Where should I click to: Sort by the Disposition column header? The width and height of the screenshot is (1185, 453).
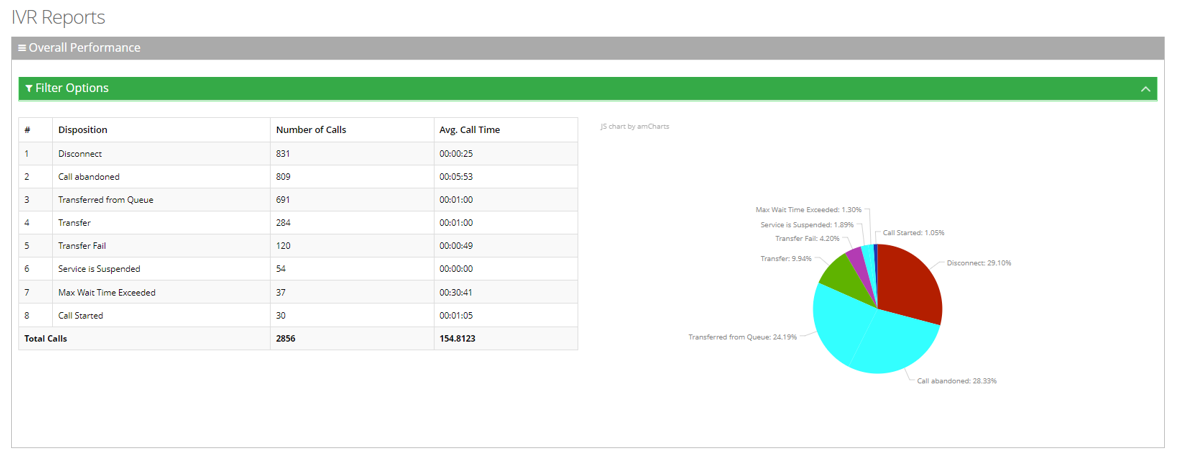pos(83,130)
